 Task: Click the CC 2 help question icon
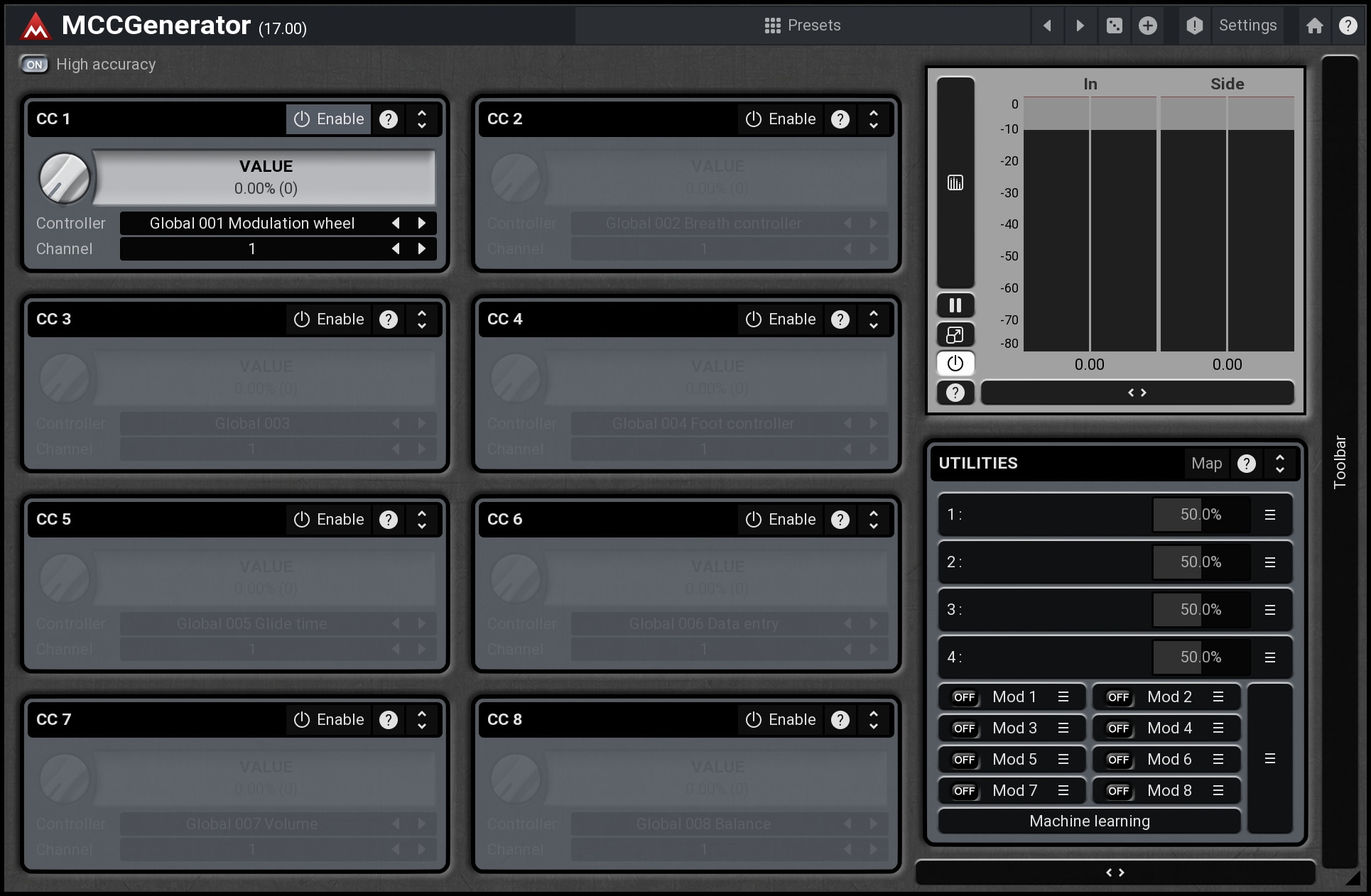point(840,119)
